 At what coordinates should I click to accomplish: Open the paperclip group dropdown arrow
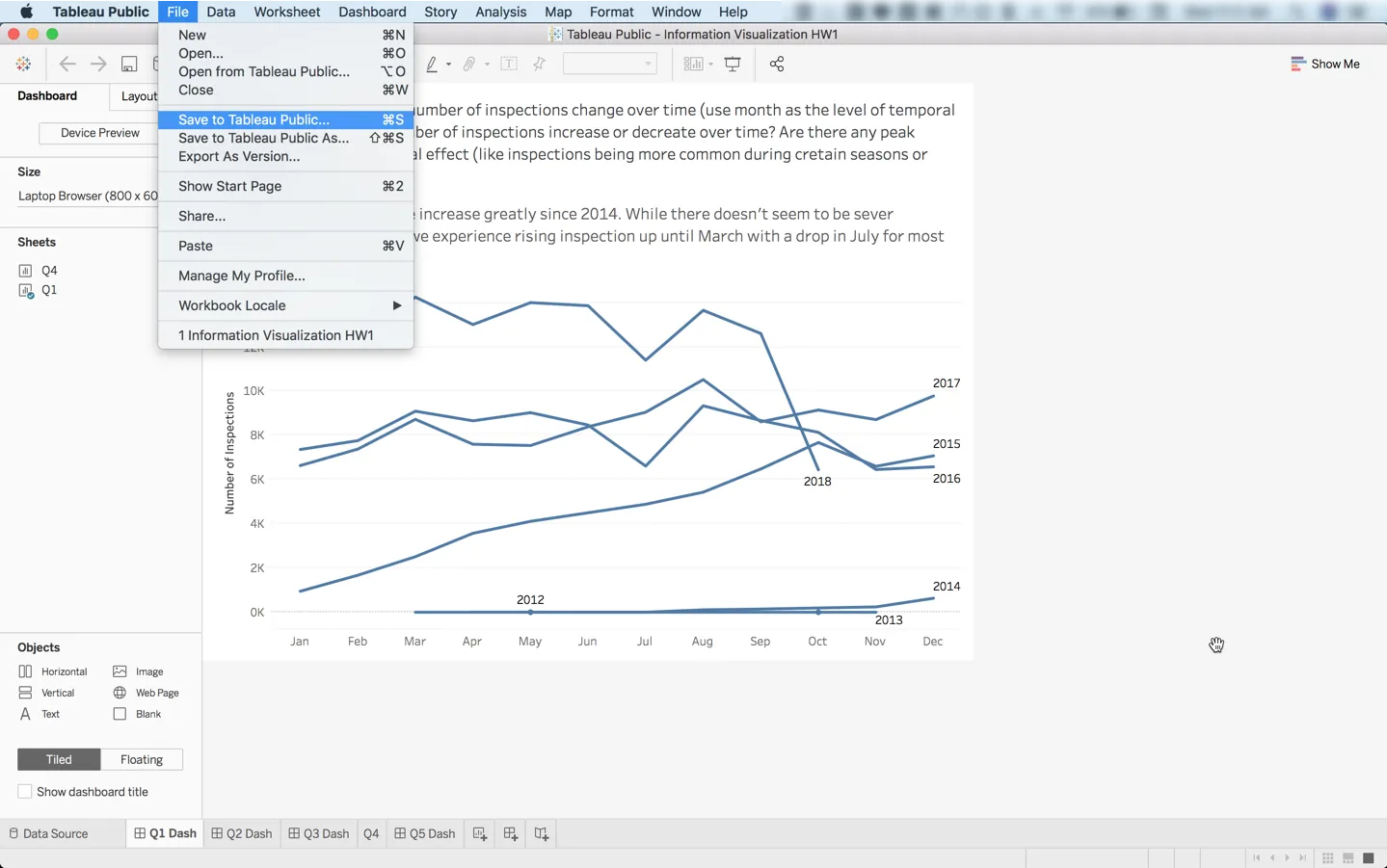click(487, 65)
